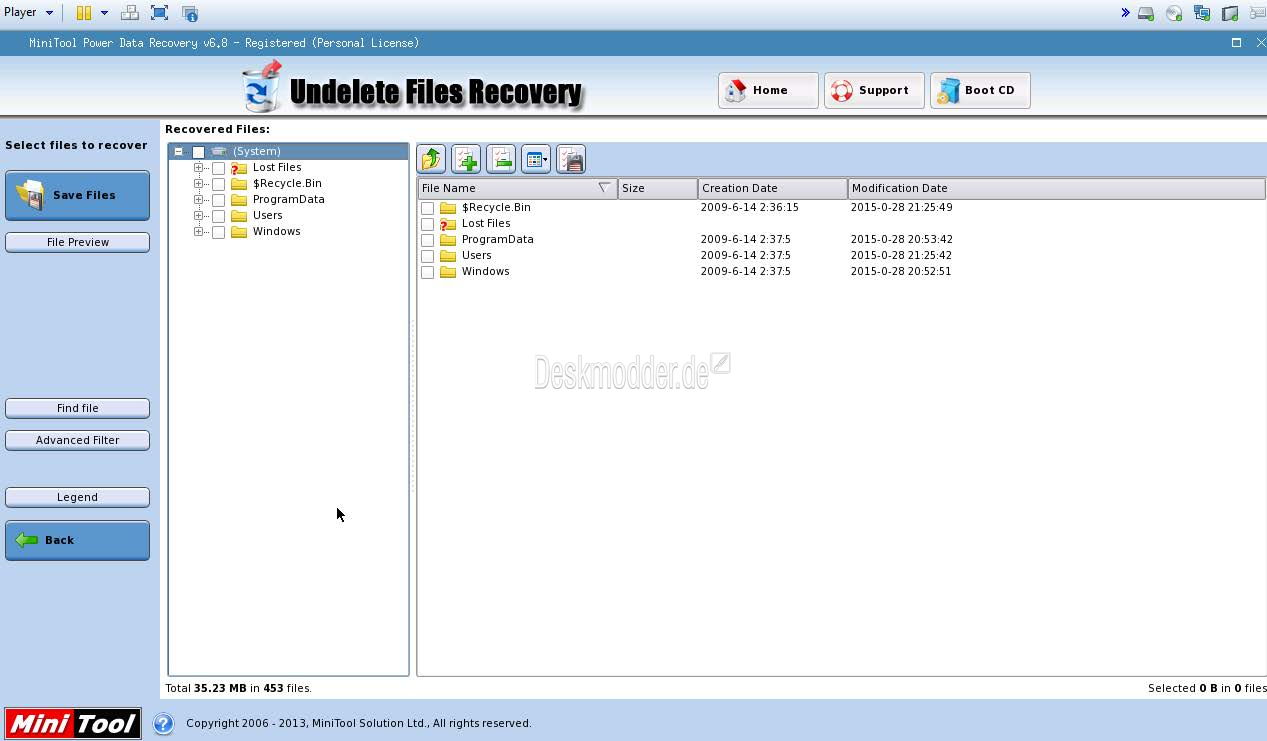Go Back with the green arrow button
1267x741 pixels.
77,540
